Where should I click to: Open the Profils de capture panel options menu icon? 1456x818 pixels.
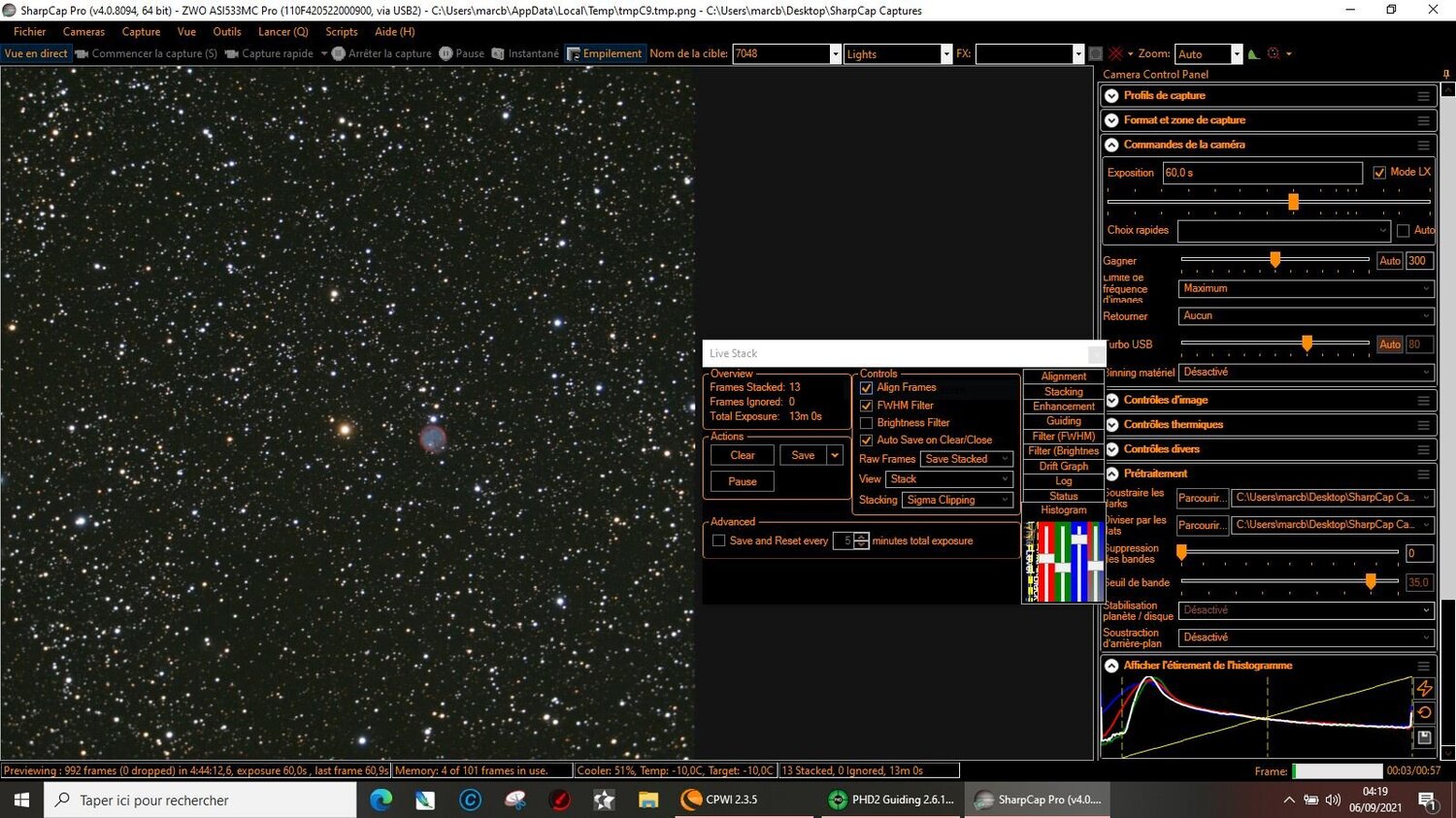1423,96
